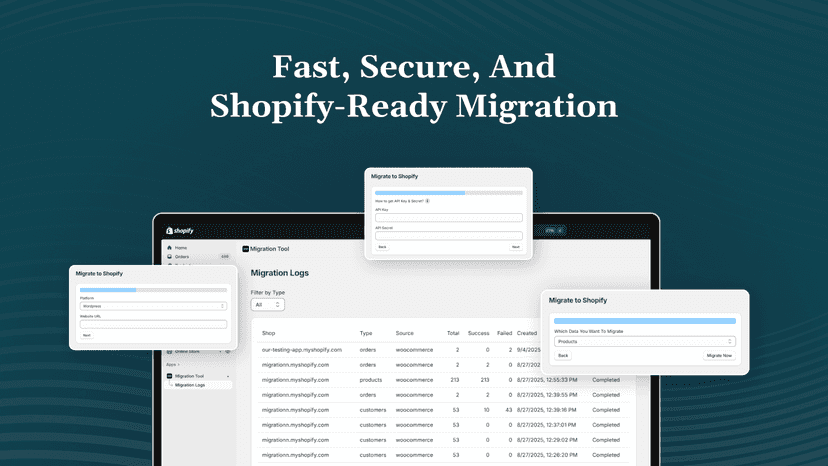Open Migration Tool in the sidebar
The image size is (828, 466).
click(x=189, y=376)
